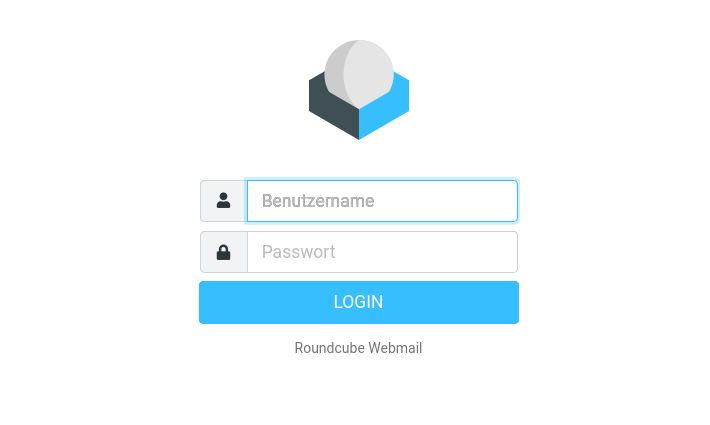Click the word Roundcube below the login button
Viewport: 710px width, 425px height.
point(329,348)
